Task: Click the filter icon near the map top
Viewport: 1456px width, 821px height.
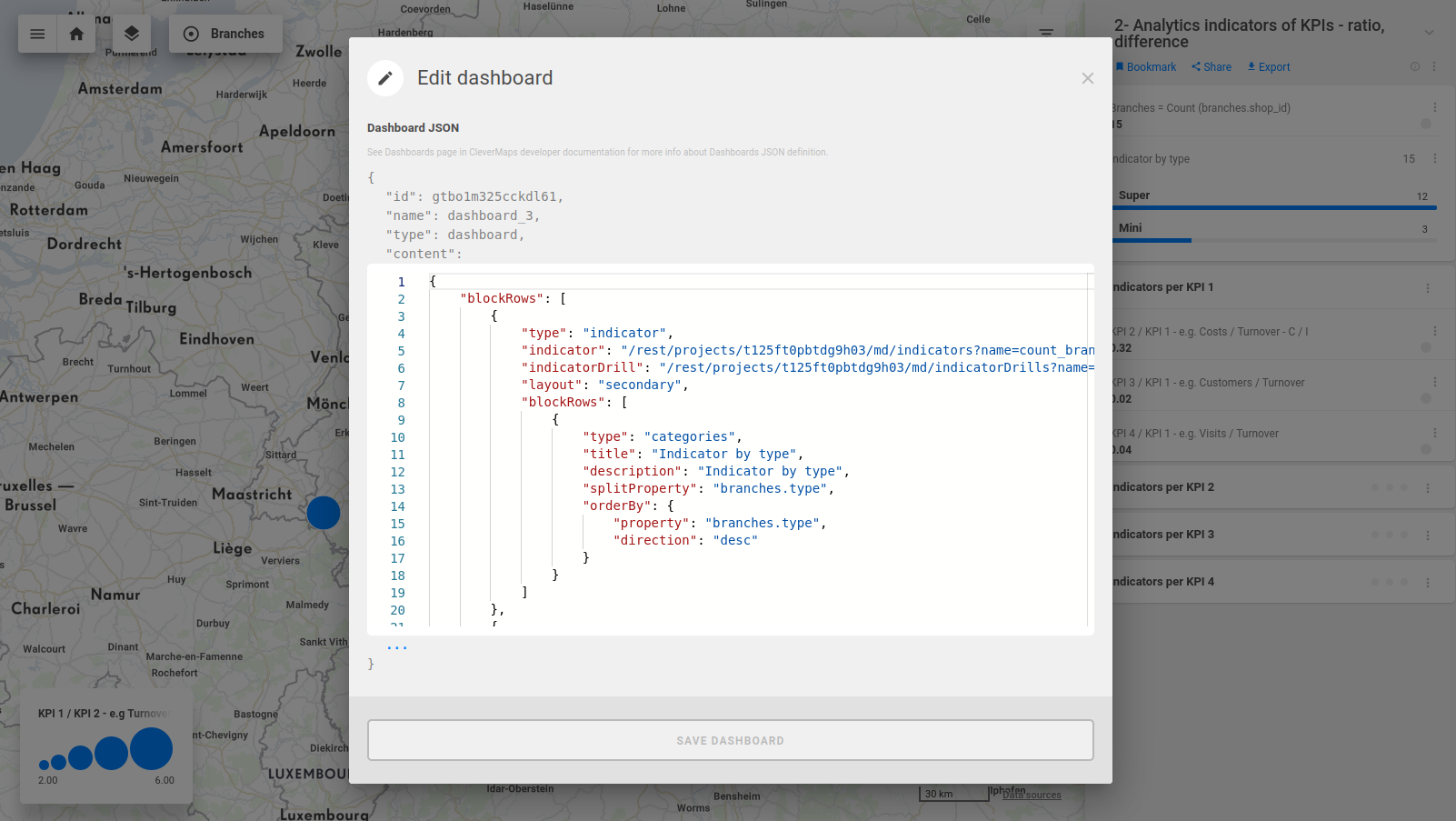Action: click(1046, 32)
